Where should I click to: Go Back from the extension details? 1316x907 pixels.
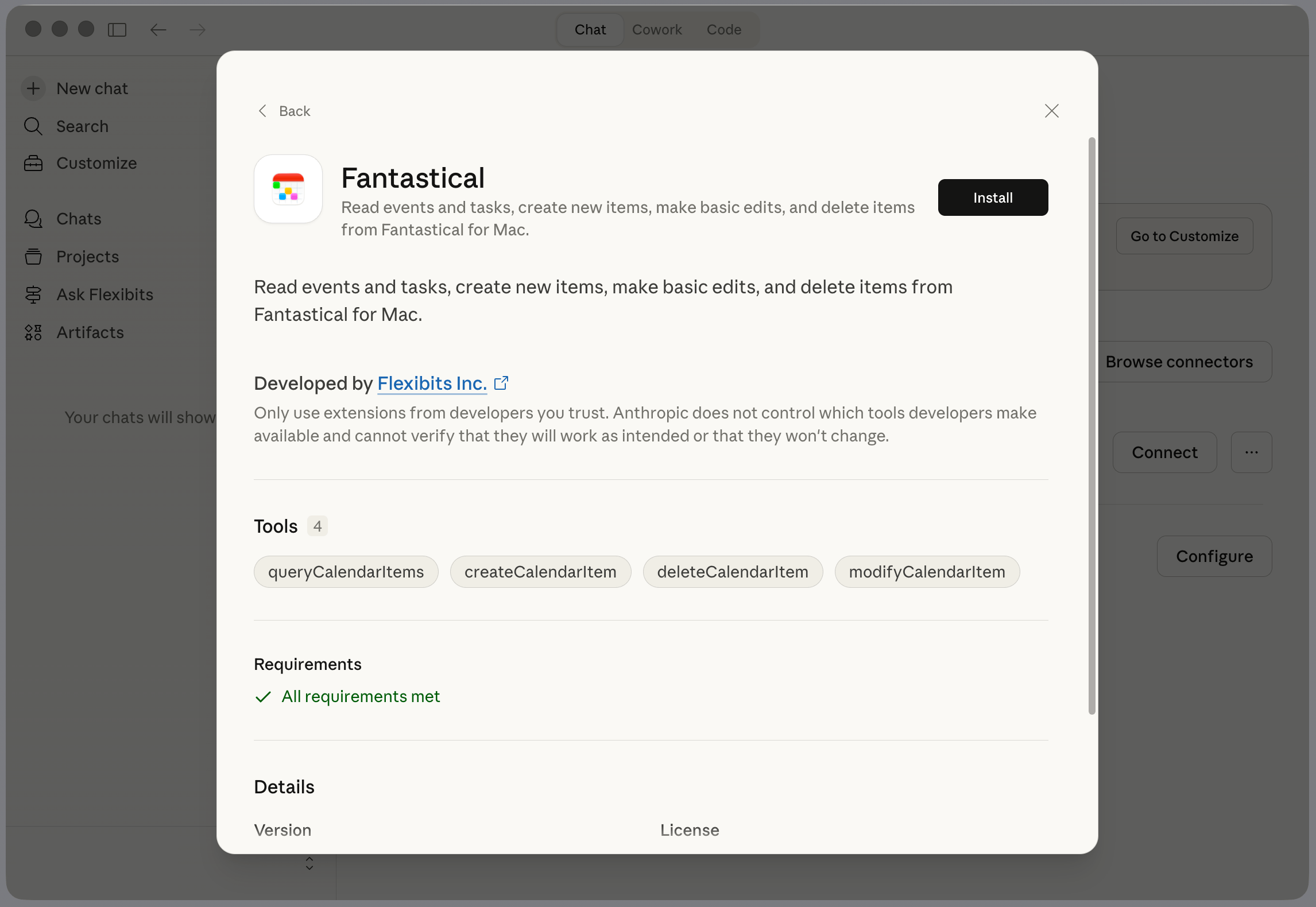[x=285, y=111]
